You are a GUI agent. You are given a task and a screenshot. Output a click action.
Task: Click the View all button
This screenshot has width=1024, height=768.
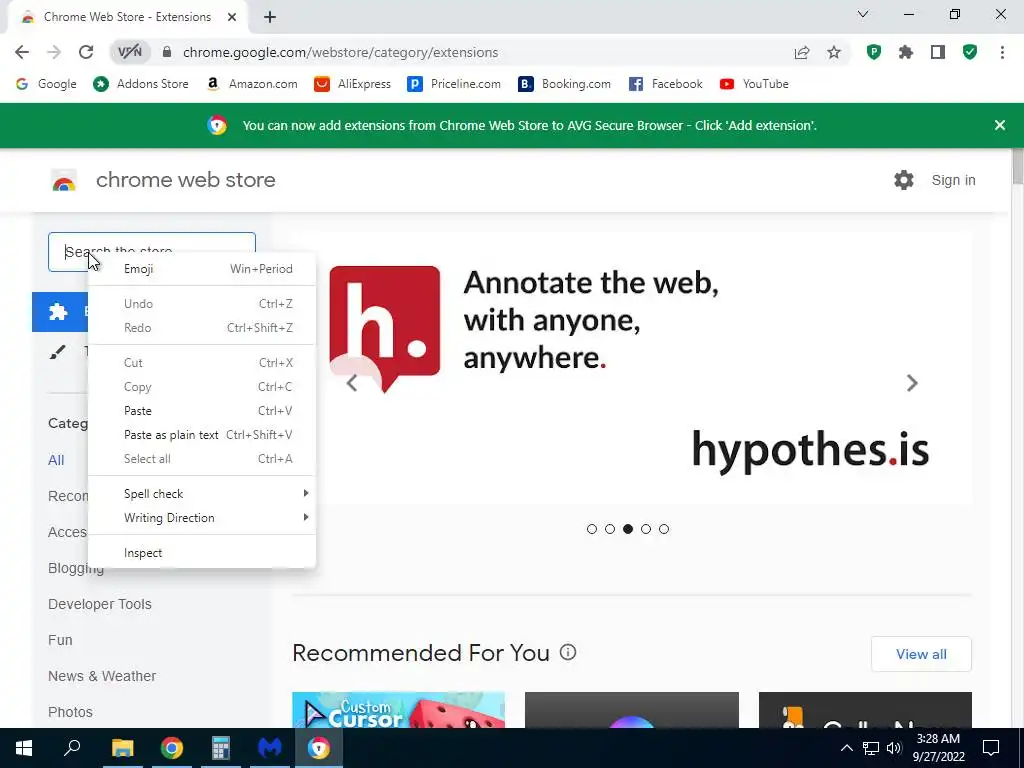pyautogui.click(x=921, y=654)
